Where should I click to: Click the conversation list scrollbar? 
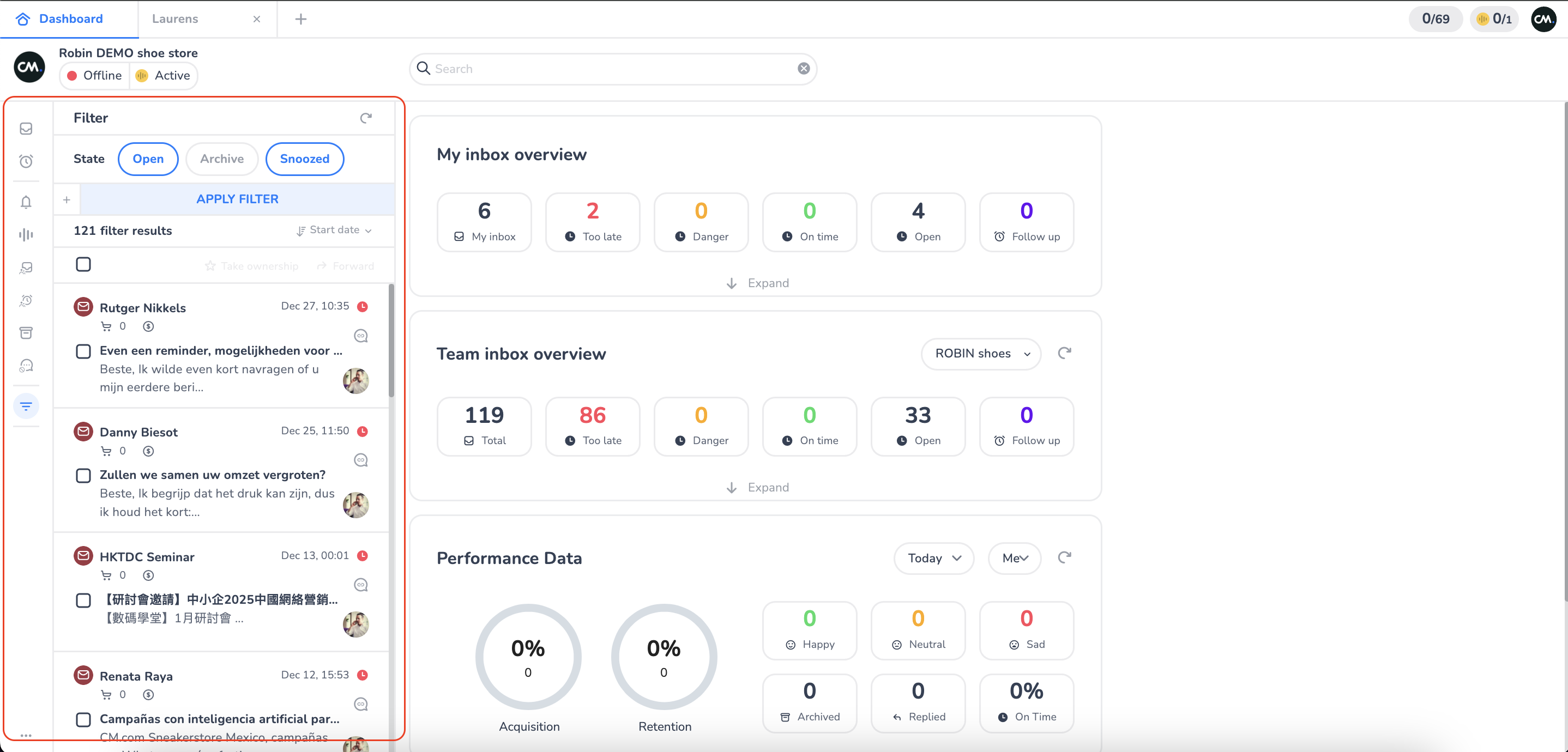(x=391, y=341)
